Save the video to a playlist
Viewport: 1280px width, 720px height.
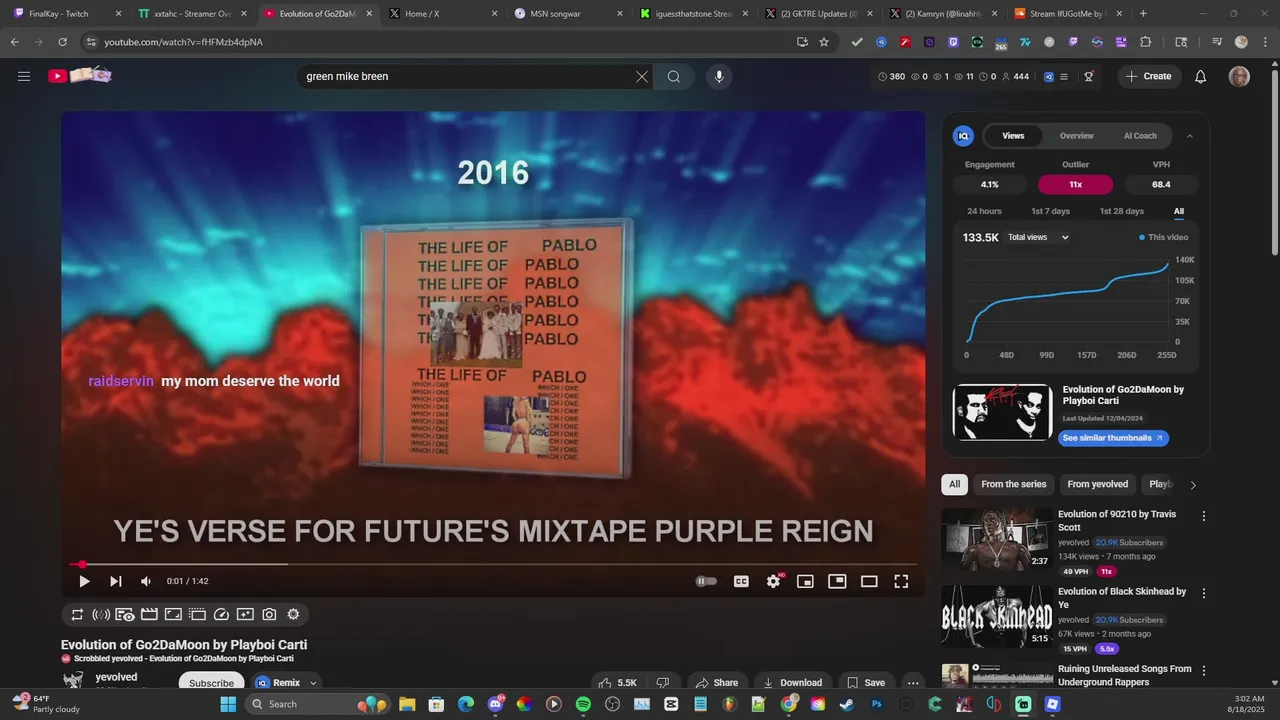(x=866, y=683)
